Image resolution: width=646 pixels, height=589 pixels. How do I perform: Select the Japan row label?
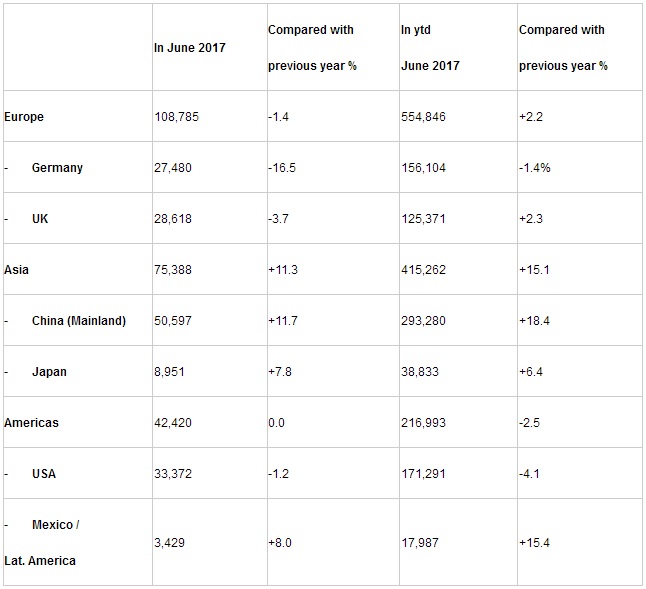pos(49,372)
